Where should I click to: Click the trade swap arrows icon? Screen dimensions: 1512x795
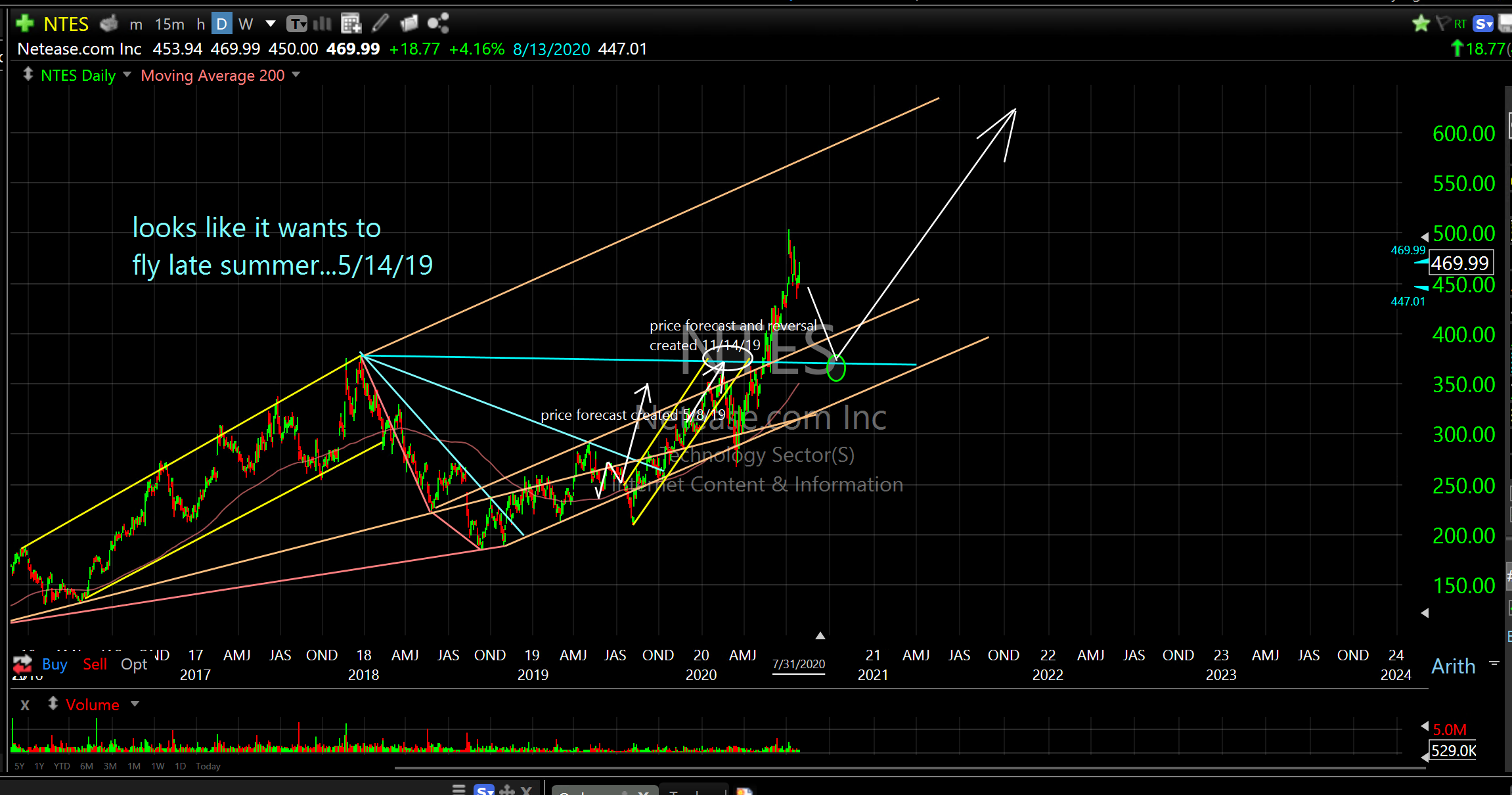(x=22, y=664)
